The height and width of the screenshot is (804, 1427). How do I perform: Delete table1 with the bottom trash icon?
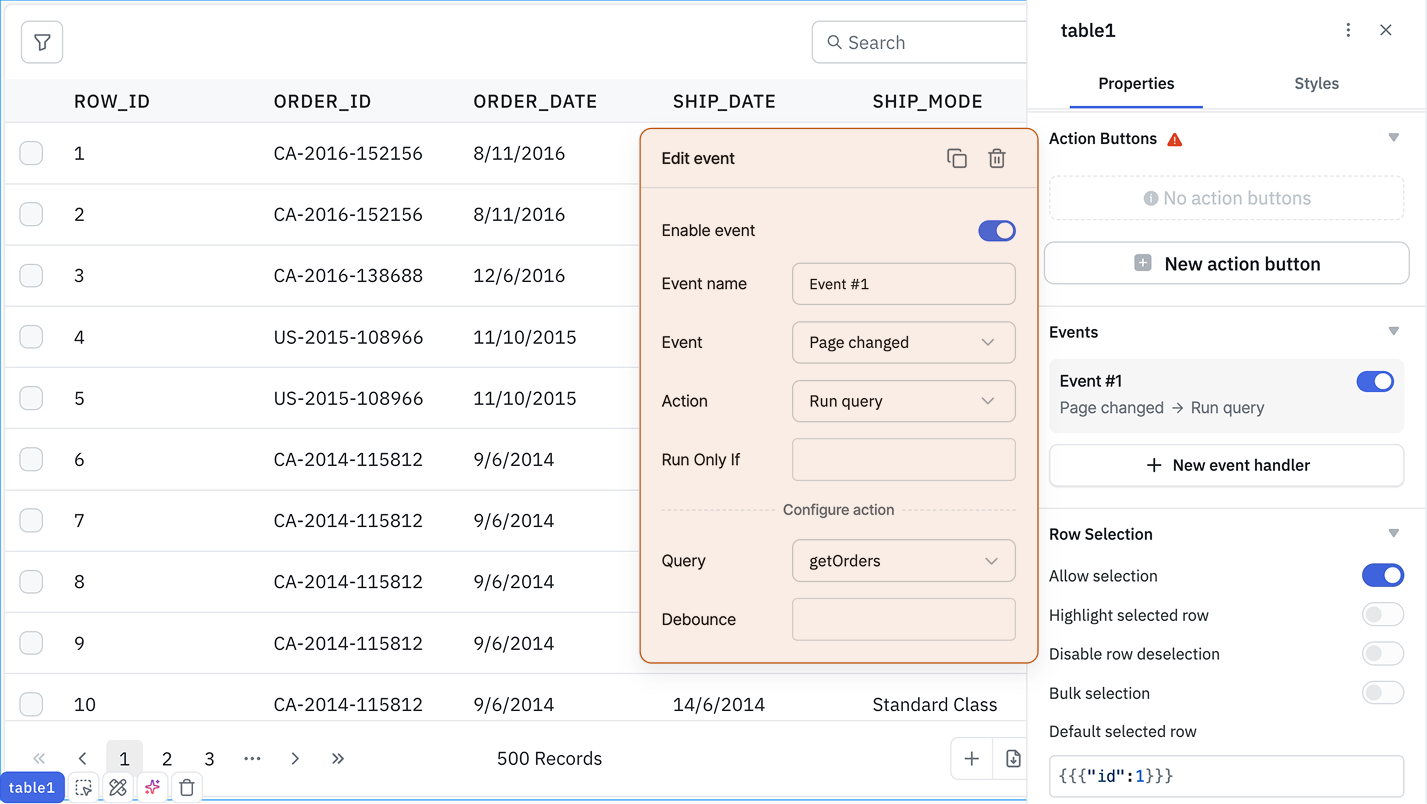187,788
